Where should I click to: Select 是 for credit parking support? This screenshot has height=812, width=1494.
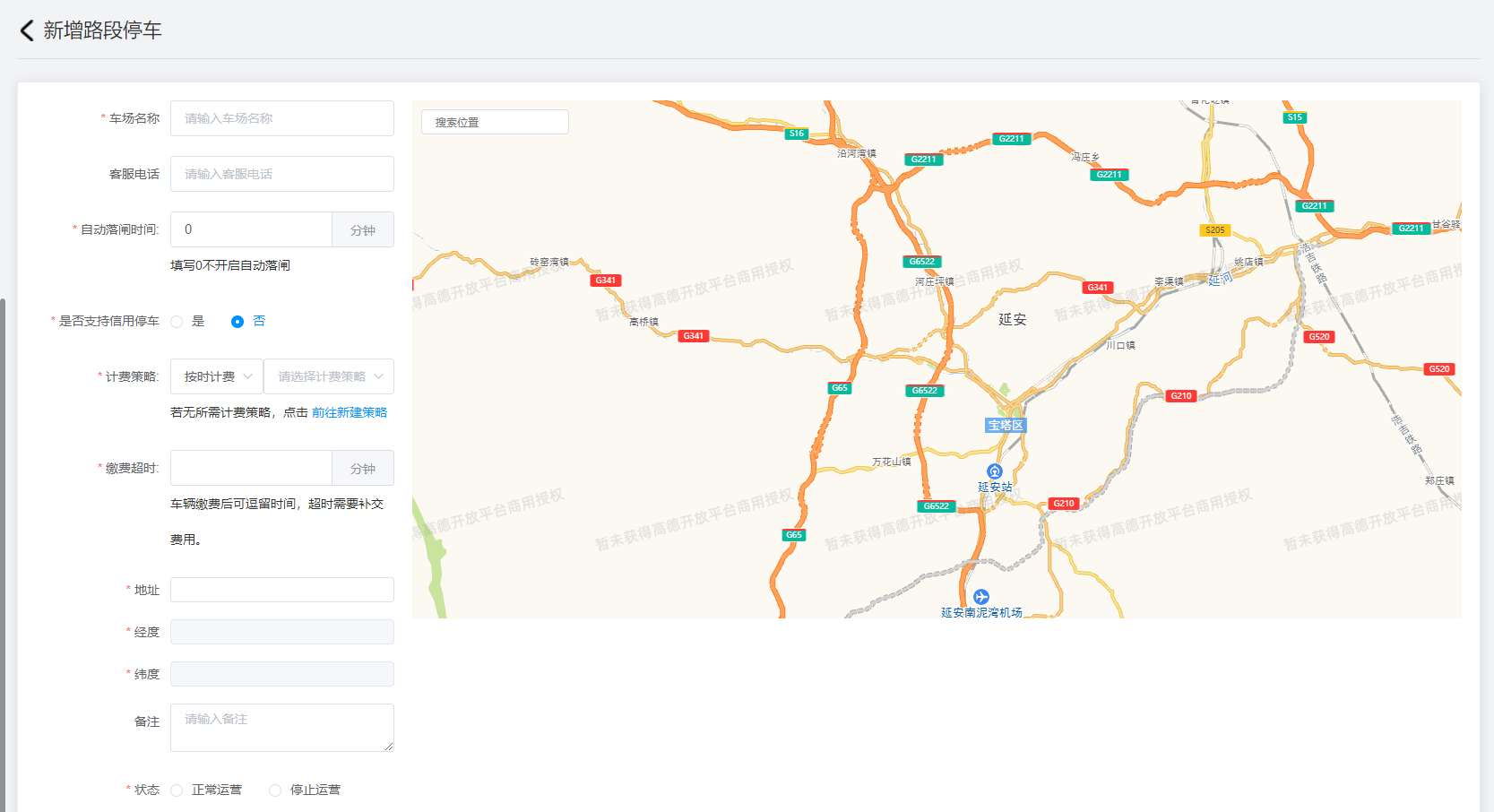(177, 322)
